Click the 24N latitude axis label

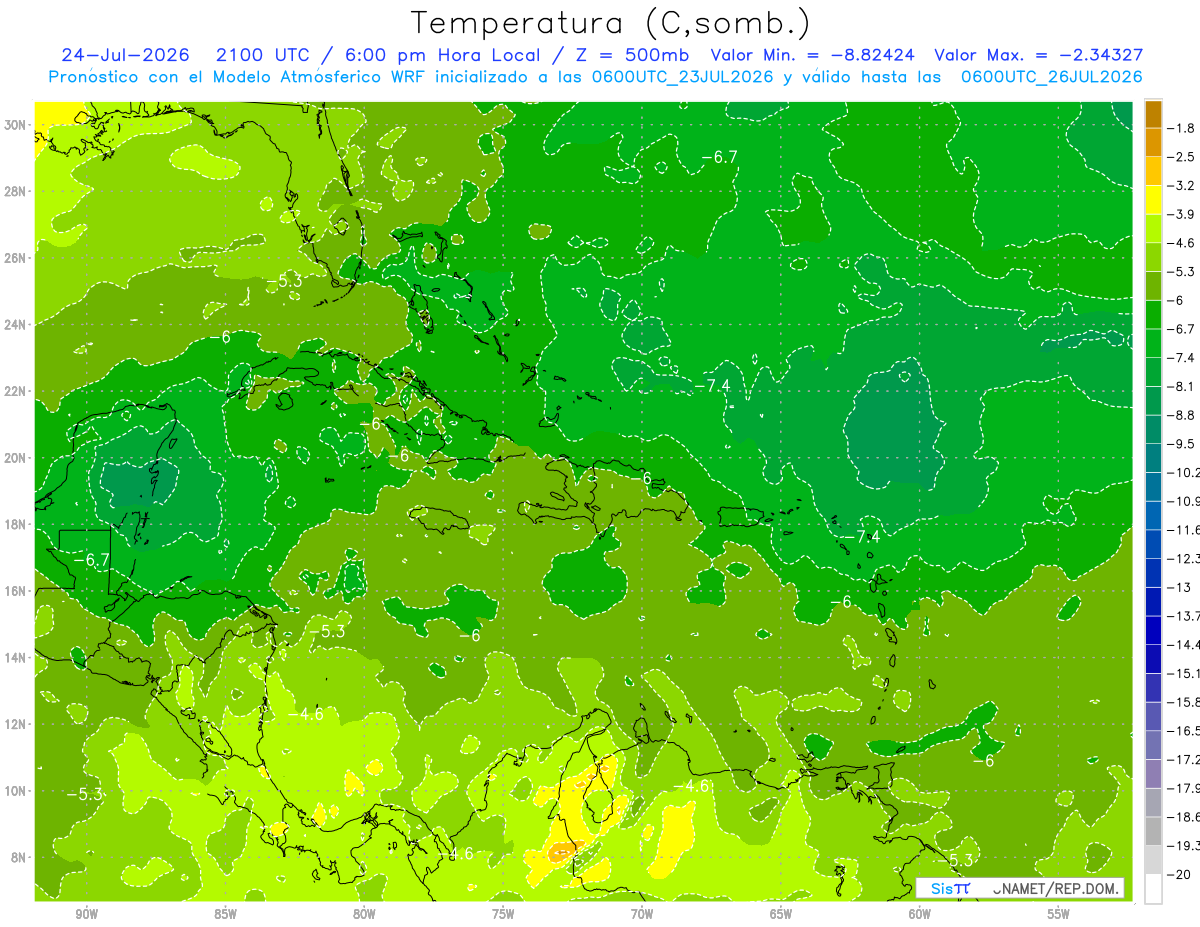(x=16, y=325)
